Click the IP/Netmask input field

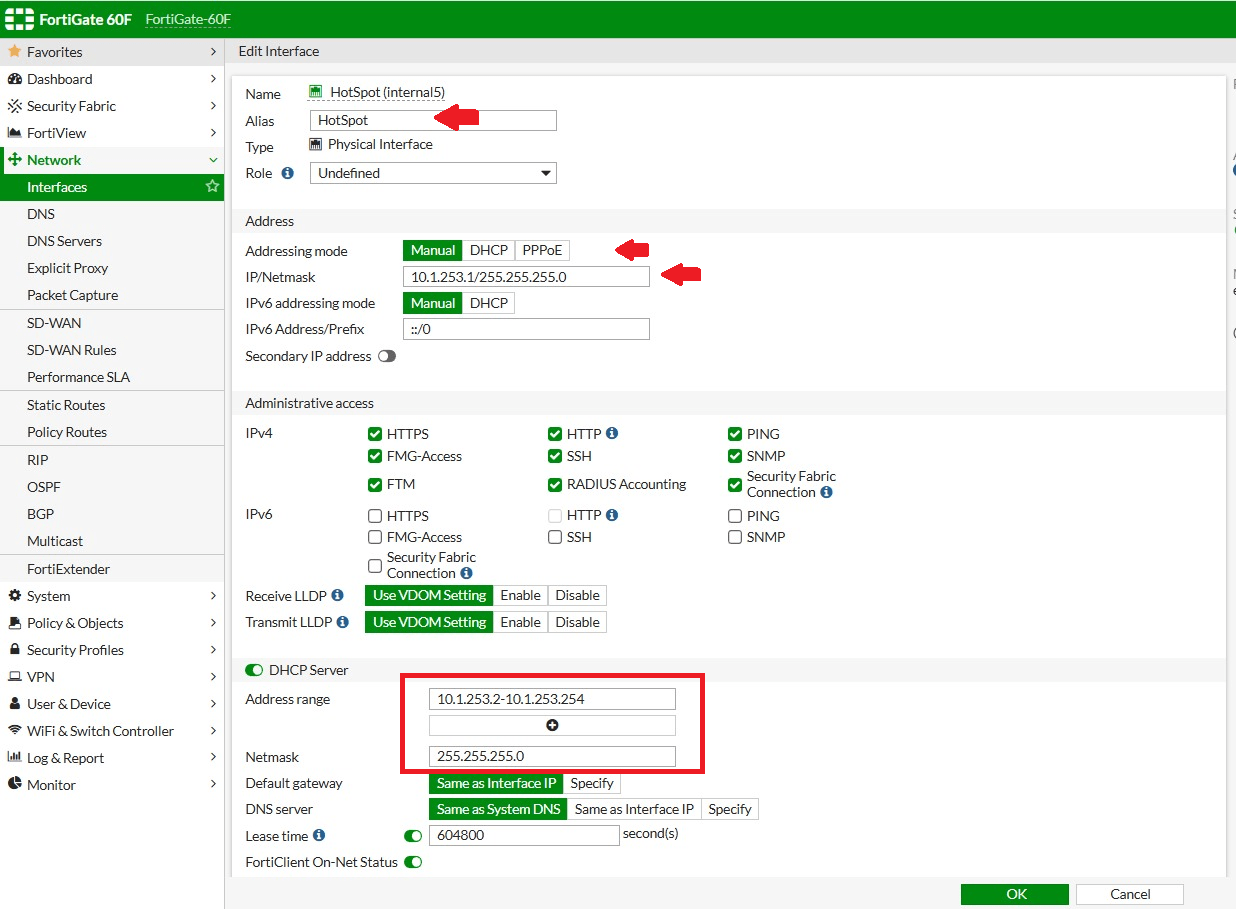[x=526, y=277]
